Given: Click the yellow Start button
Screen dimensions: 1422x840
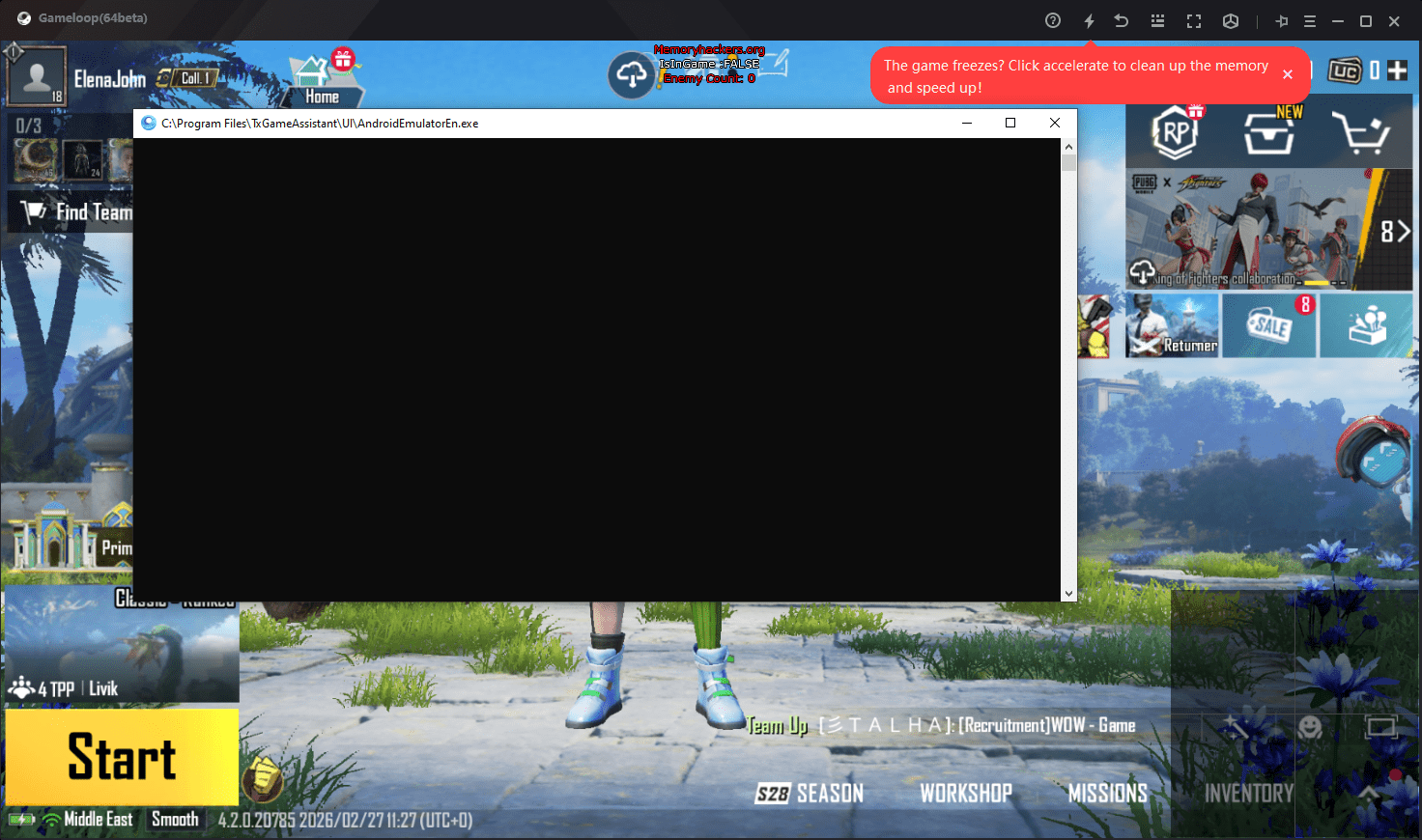Looking at the screenshot, I should tap(122, 757).
